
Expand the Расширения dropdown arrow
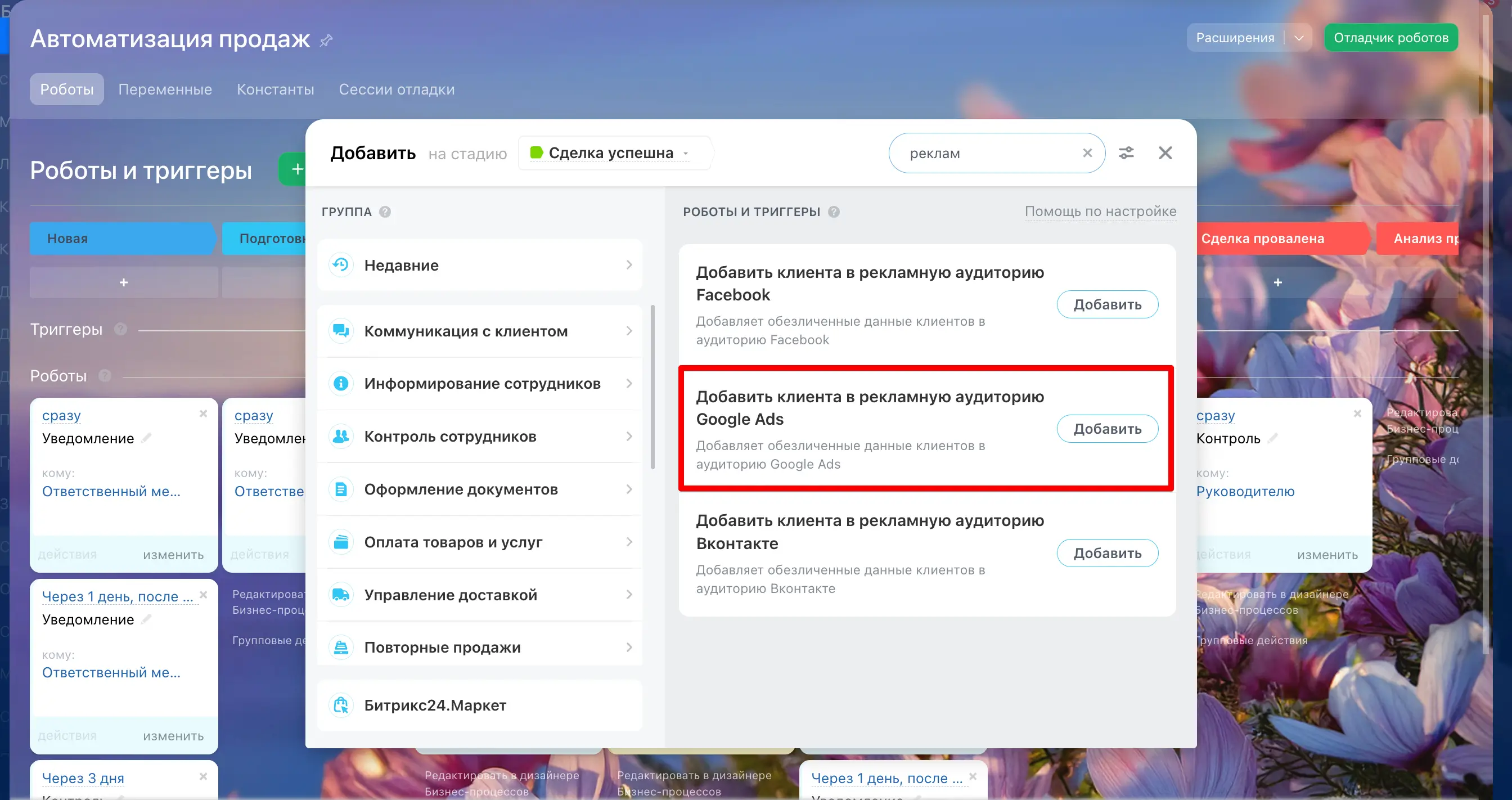pyautogui.click(x=1299, y=38)
